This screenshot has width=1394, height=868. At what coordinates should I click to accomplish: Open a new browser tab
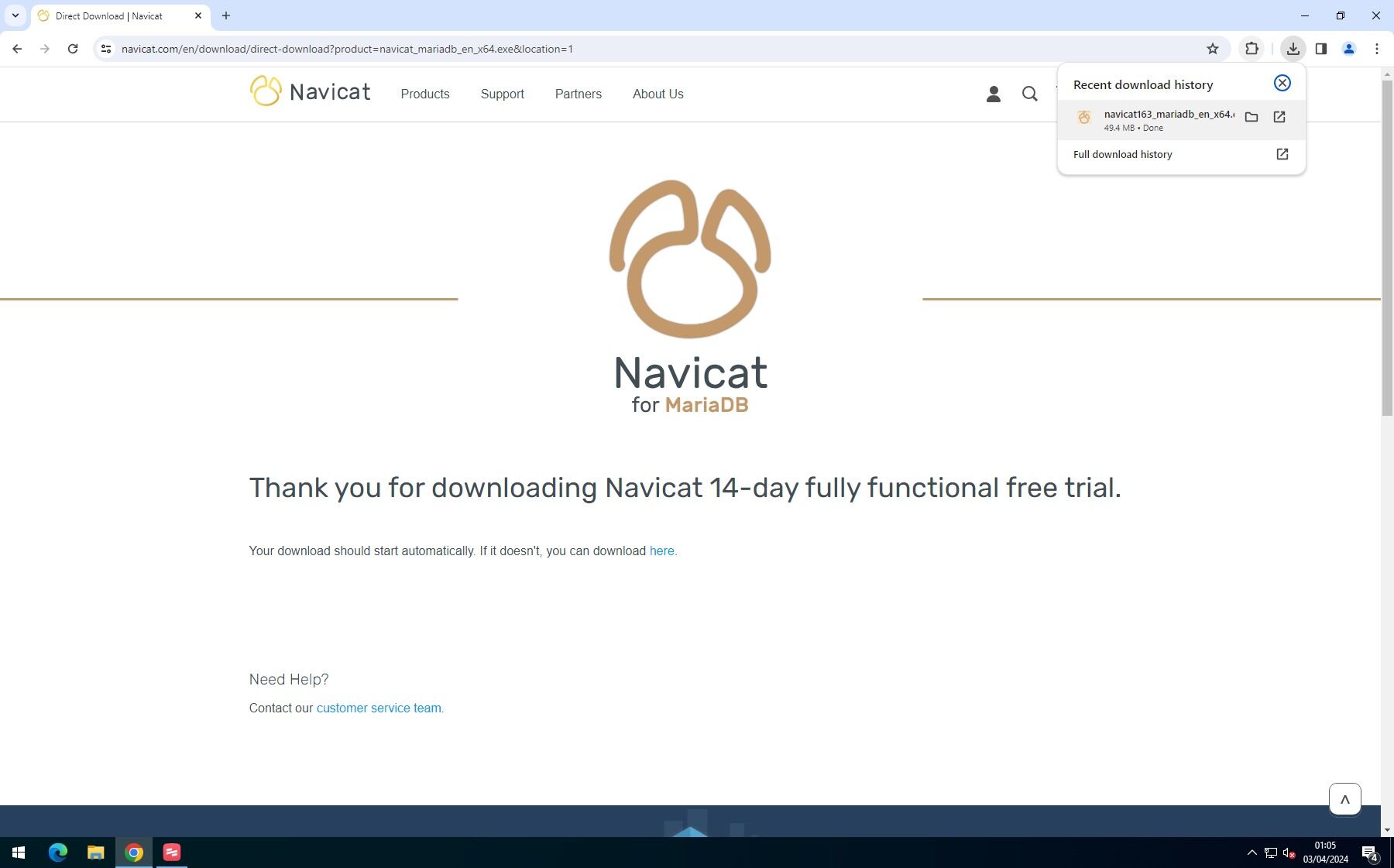click(226, 15)
